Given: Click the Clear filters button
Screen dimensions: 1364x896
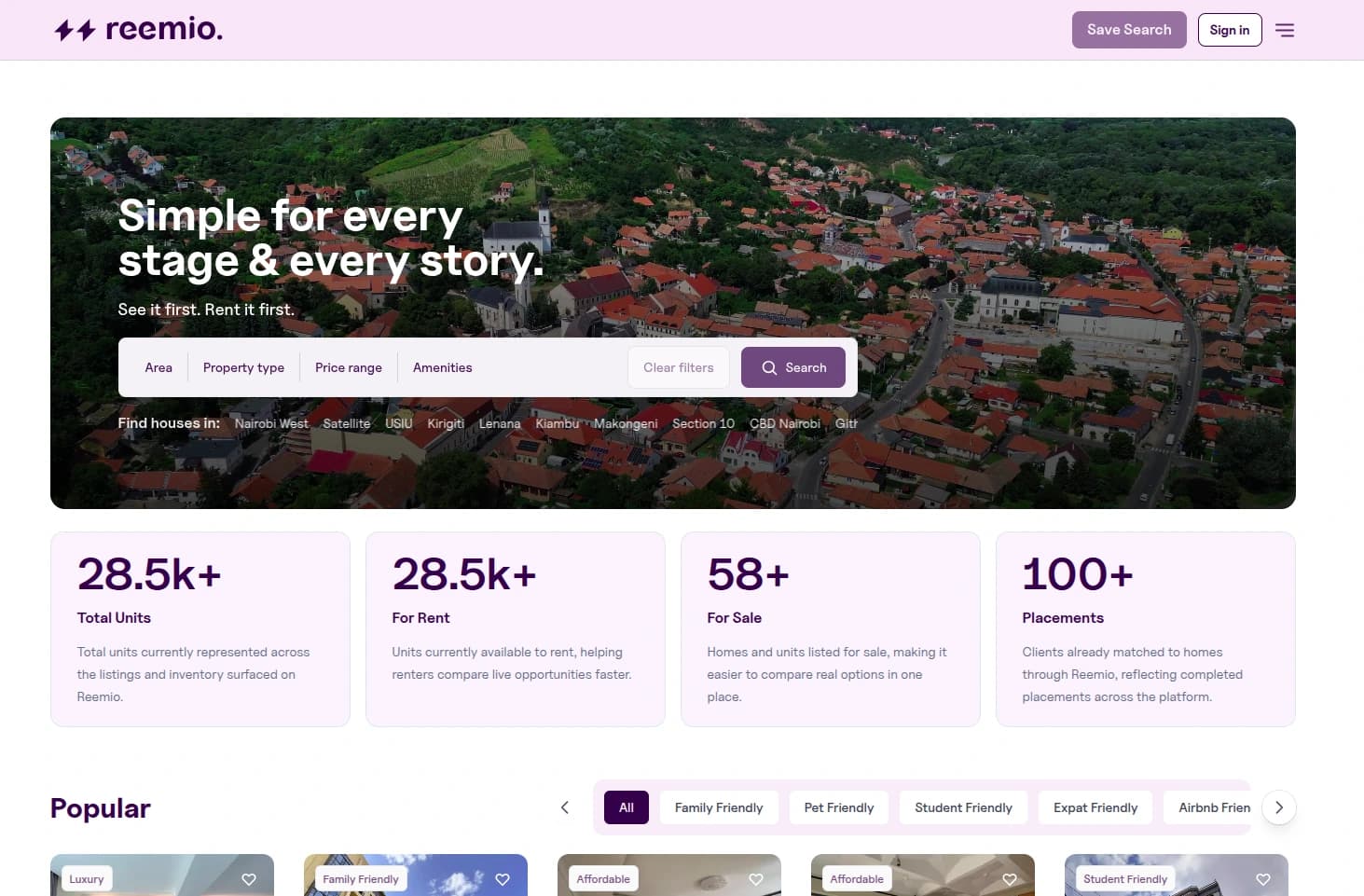Looking at the screenshot, I should pos(679,367).
